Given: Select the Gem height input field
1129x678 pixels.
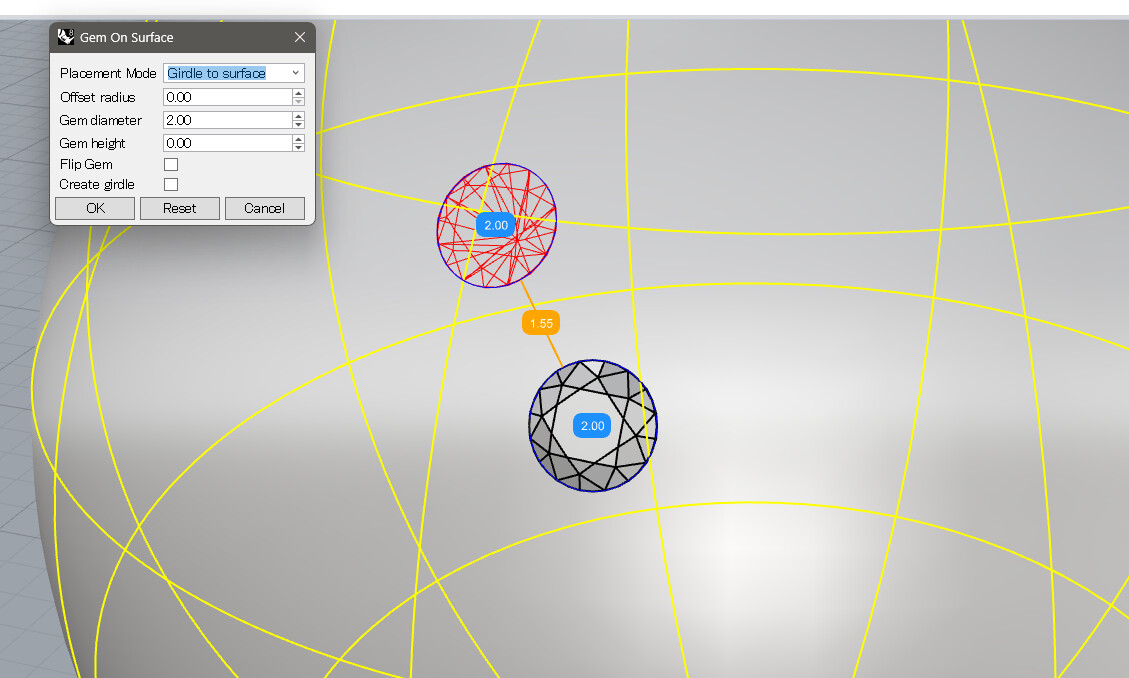Looking at the screenshot, I should click(225, 142).
